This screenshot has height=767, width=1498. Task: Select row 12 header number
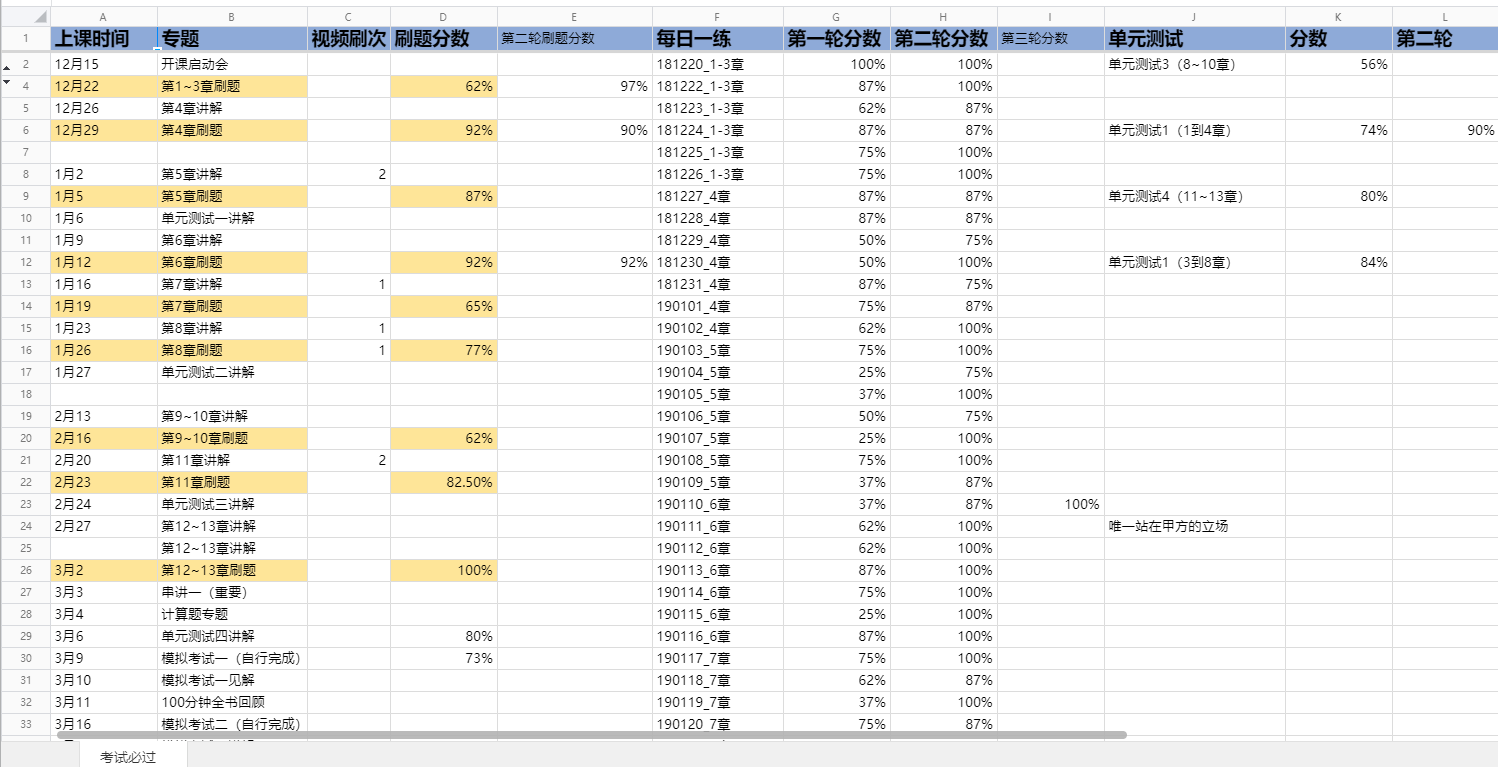[25, 262]
